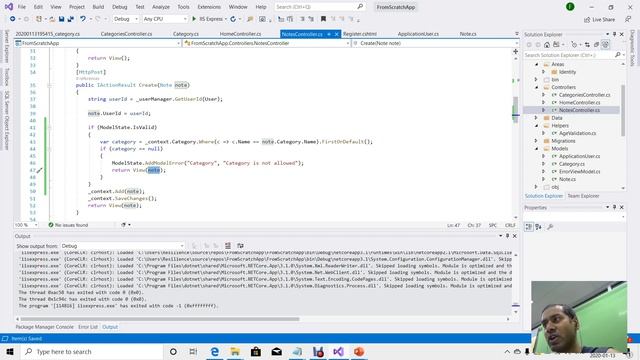
Task: Click the Save All icon in the toolbar
Action: click(71, 19)
